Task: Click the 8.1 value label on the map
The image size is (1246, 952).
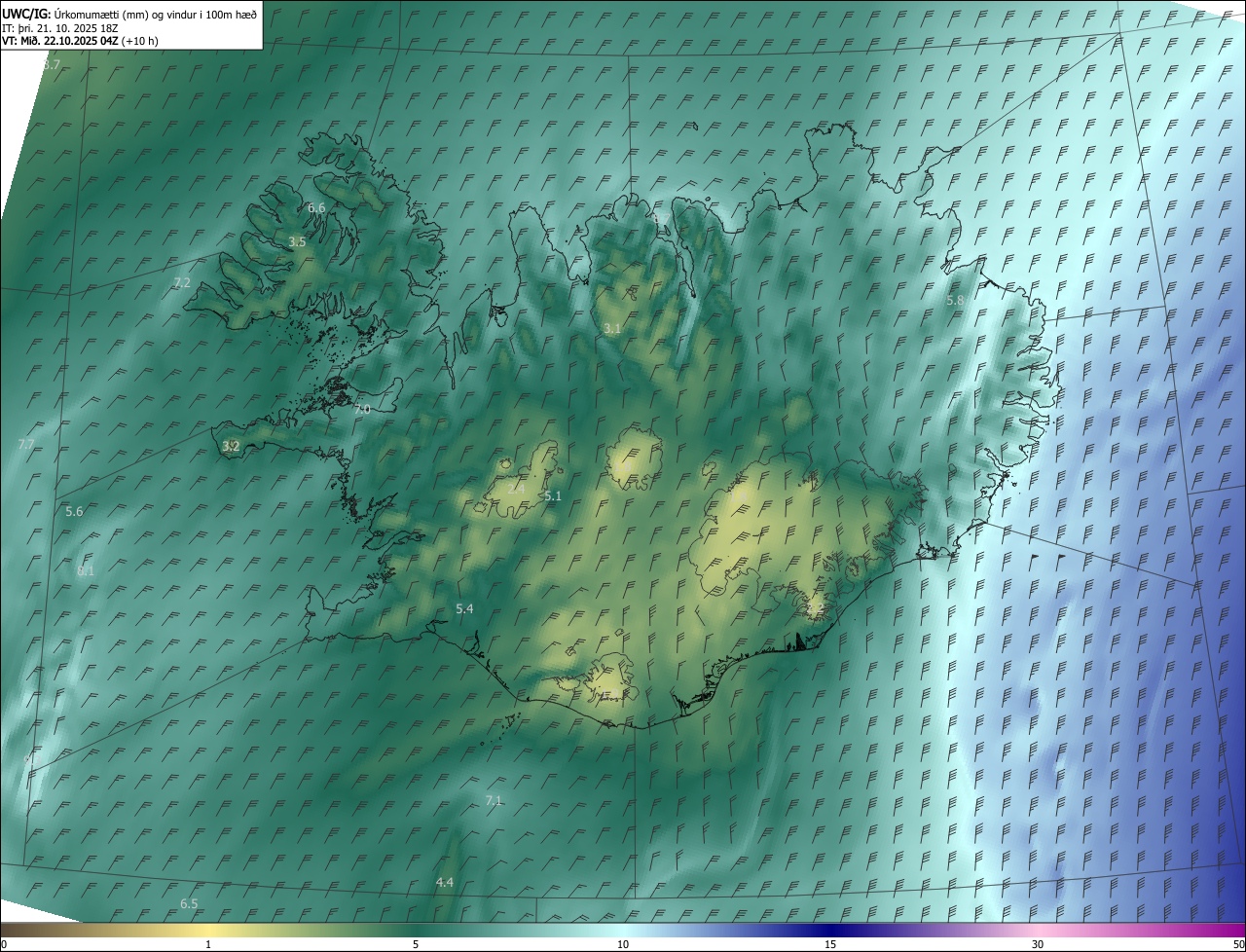Action: (x=86, y=570)
